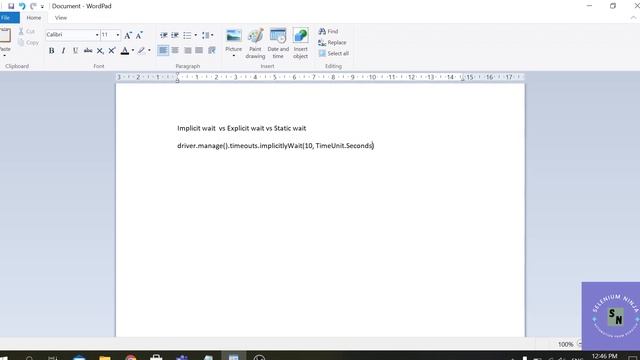Shrink the font size
Screen dimensions: 640x360
[x=139, y=35]
